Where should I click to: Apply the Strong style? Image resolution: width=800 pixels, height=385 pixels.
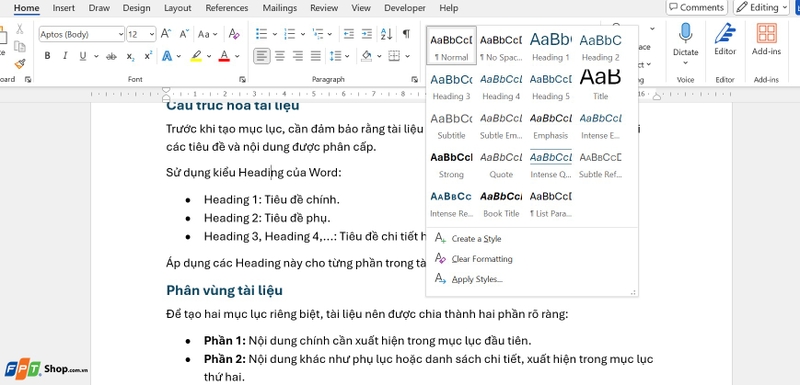[x=452, y=163]
